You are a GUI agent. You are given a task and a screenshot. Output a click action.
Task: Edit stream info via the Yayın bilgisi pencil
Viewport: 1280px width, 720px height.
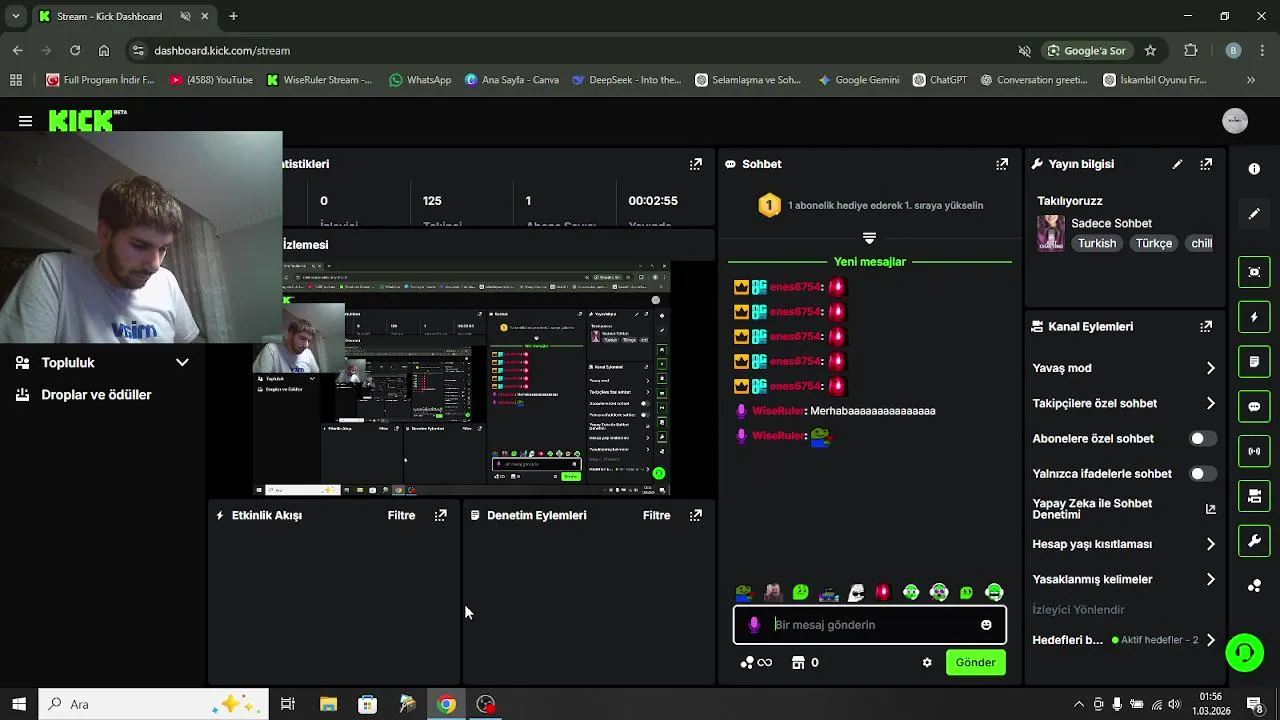click(x=1177, y=164)
